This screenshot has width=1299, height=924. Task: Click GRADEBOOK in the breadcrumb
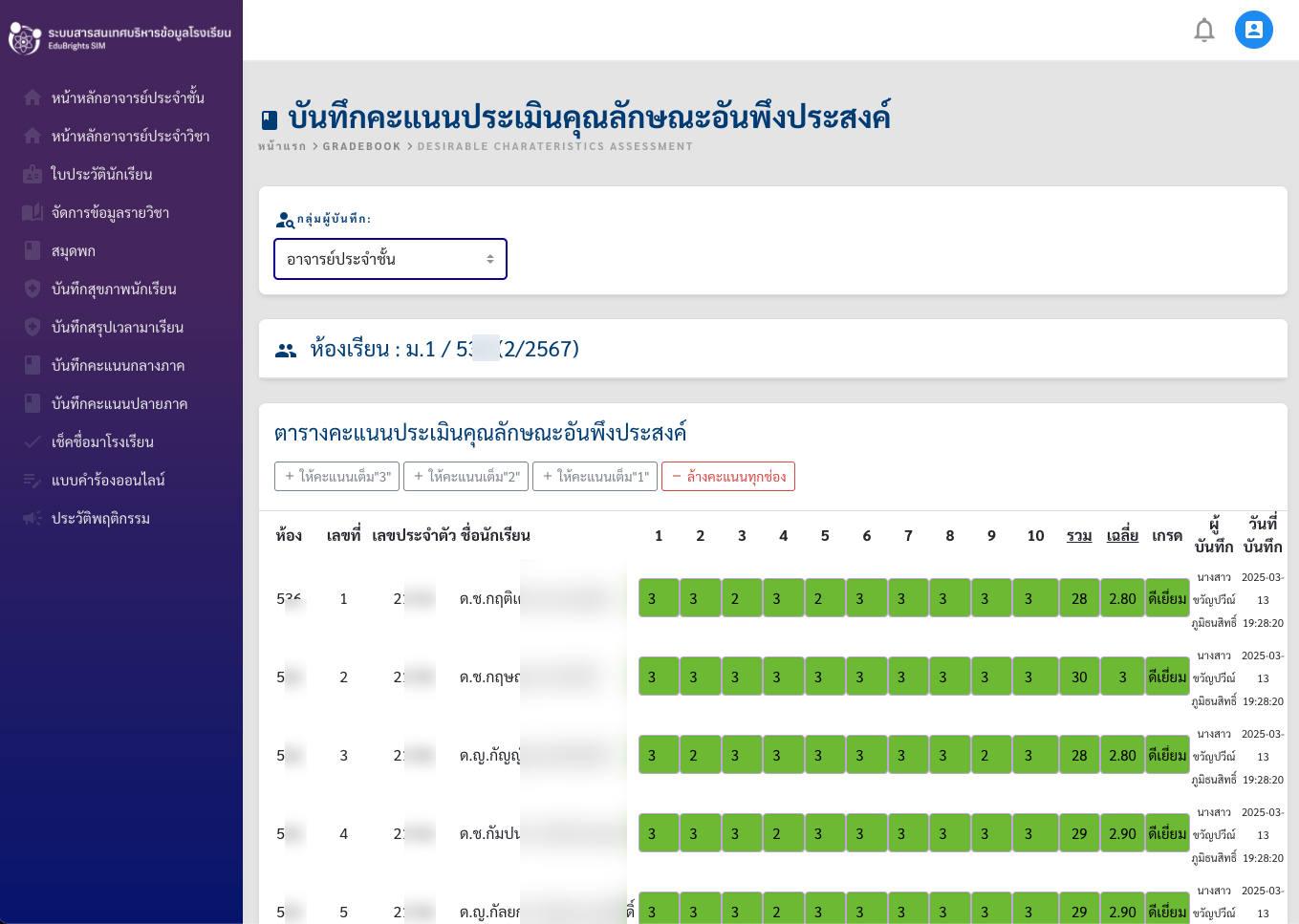click(x=361, y=146)
